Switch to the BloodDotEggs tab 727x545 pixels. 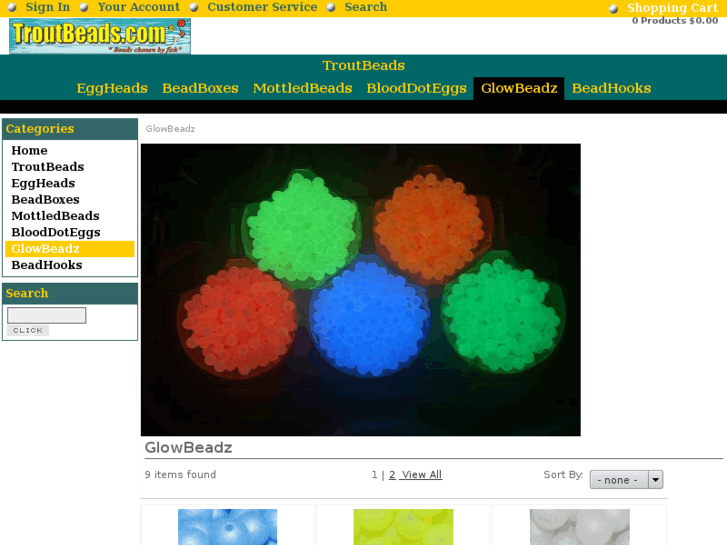416,88
